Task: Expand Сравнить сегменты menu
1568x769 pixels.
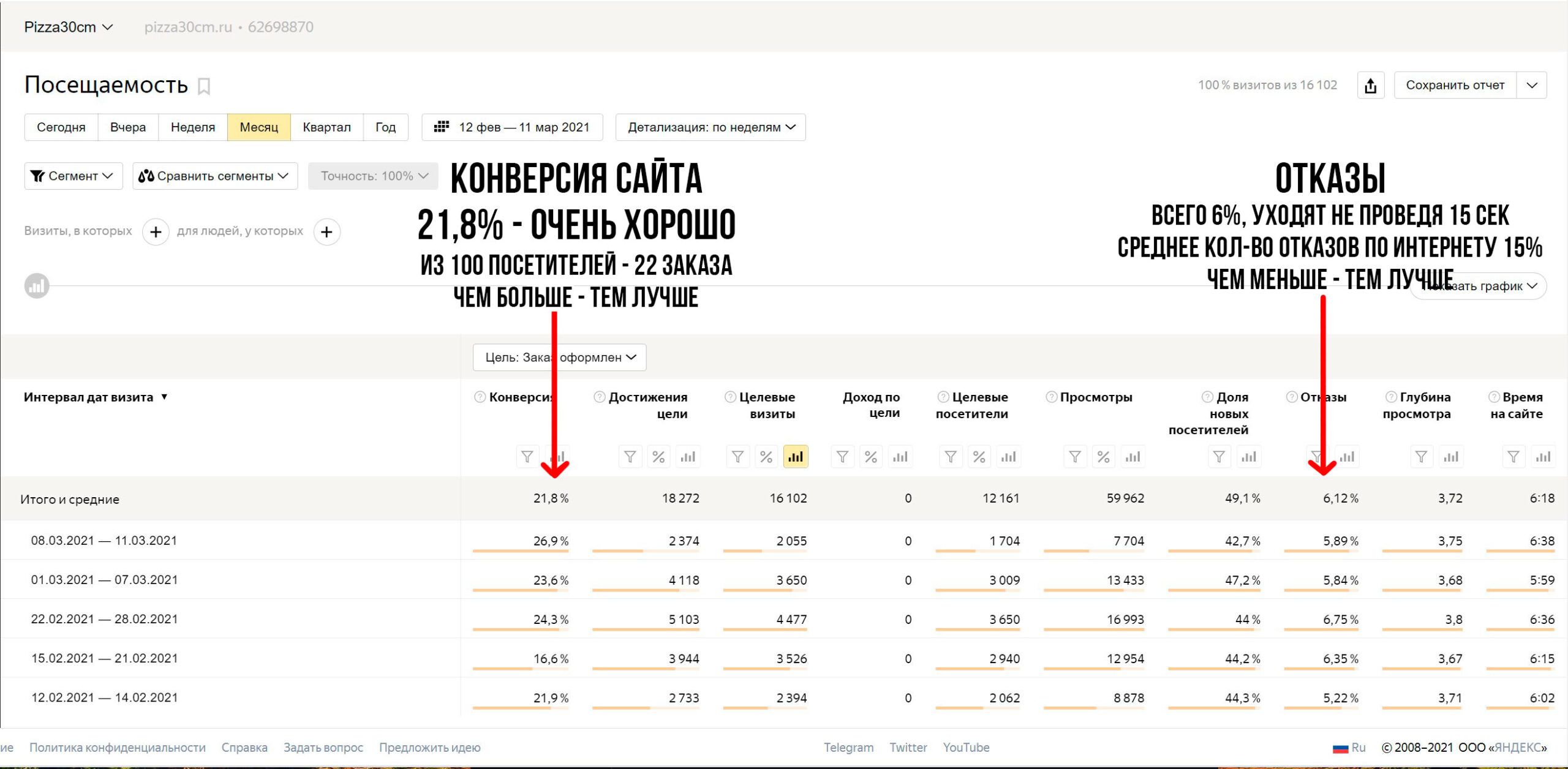Action: [x=215, y=176]
